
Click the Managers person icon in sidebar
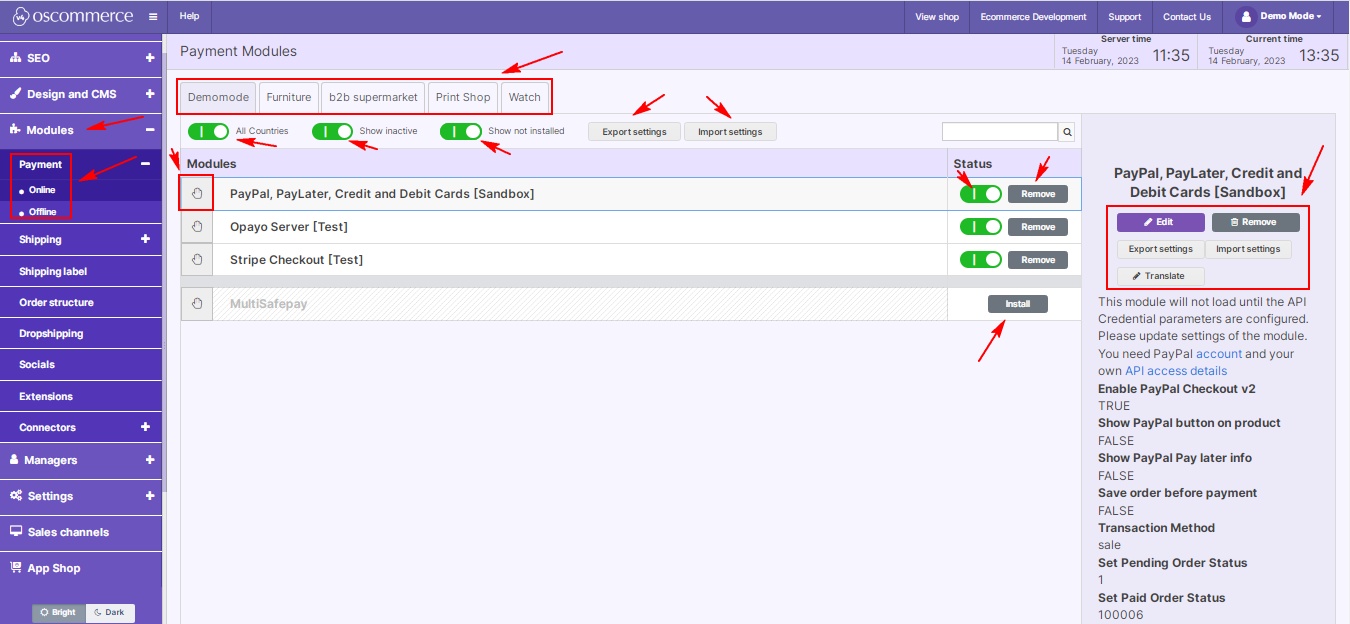click(x=15, y=460)
